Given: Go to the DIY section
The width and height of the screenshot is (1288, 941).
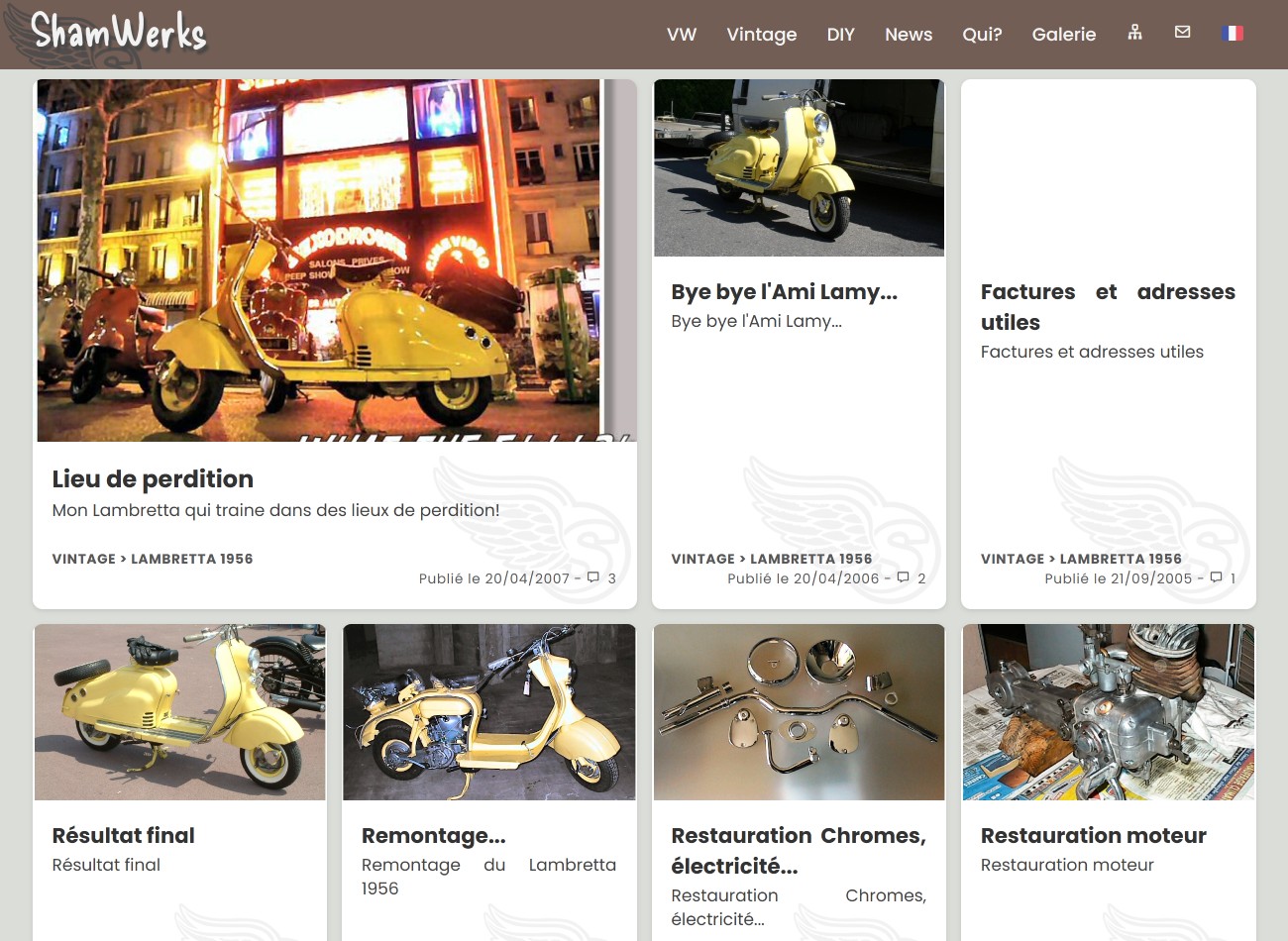Looking at the screenshot, I should (840, 35).
